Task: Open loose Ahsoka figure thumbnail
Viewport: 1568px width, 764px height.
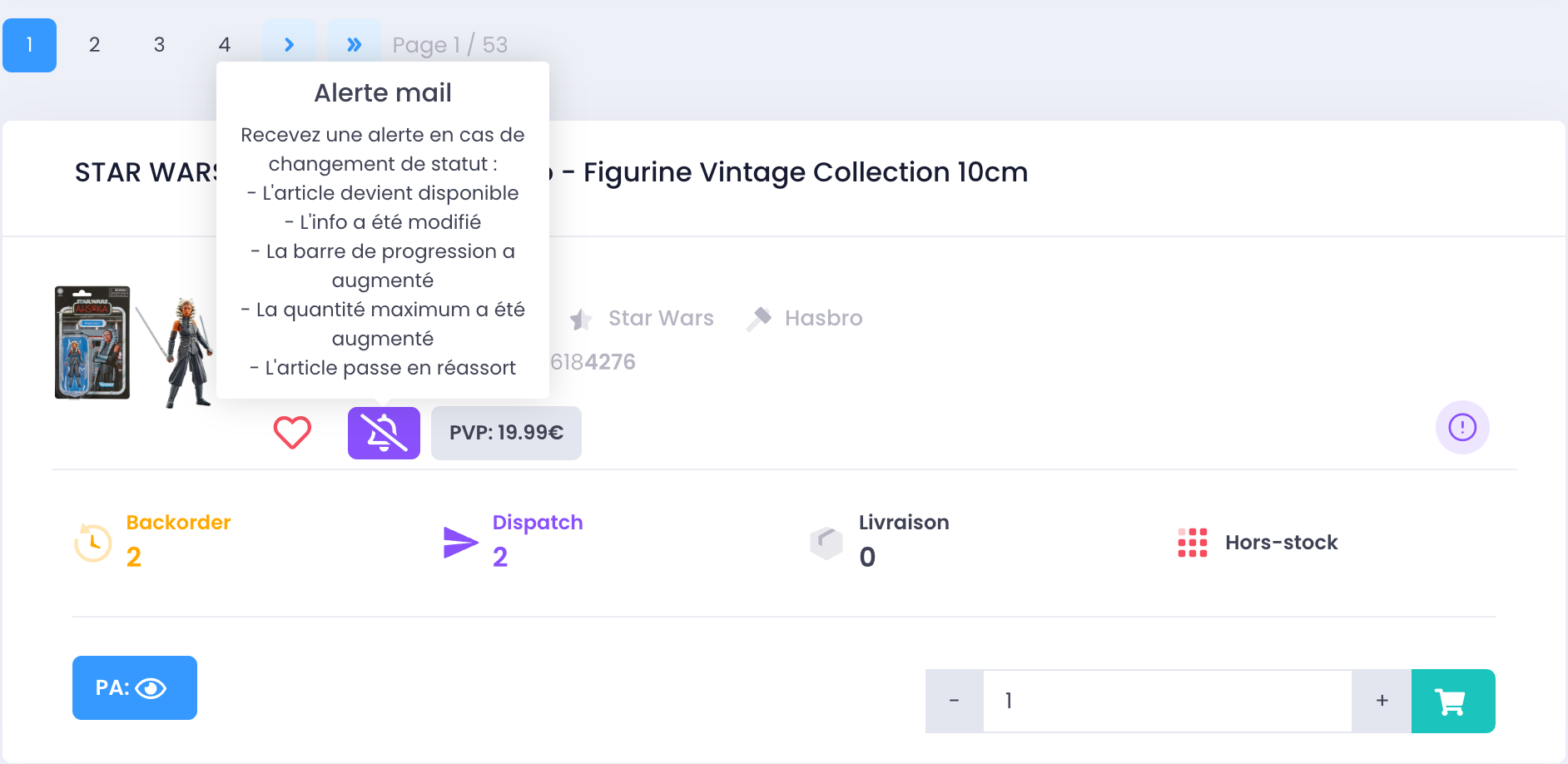Action: (176, 352)
